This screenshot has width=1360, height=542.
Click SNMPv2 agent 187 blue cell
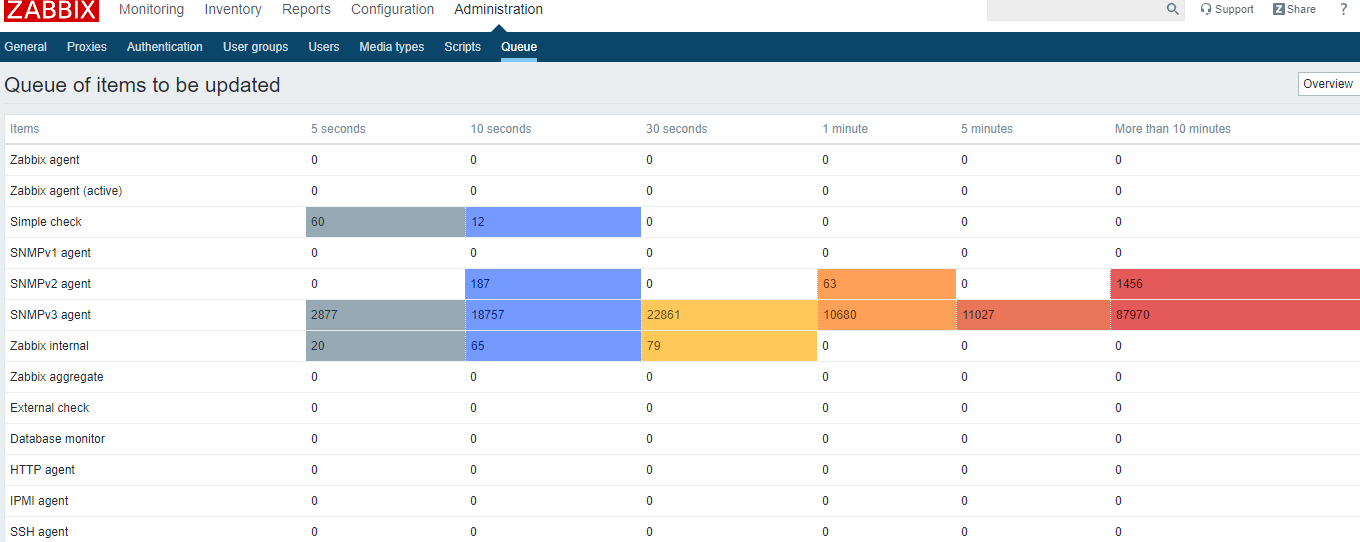point(553,284)
